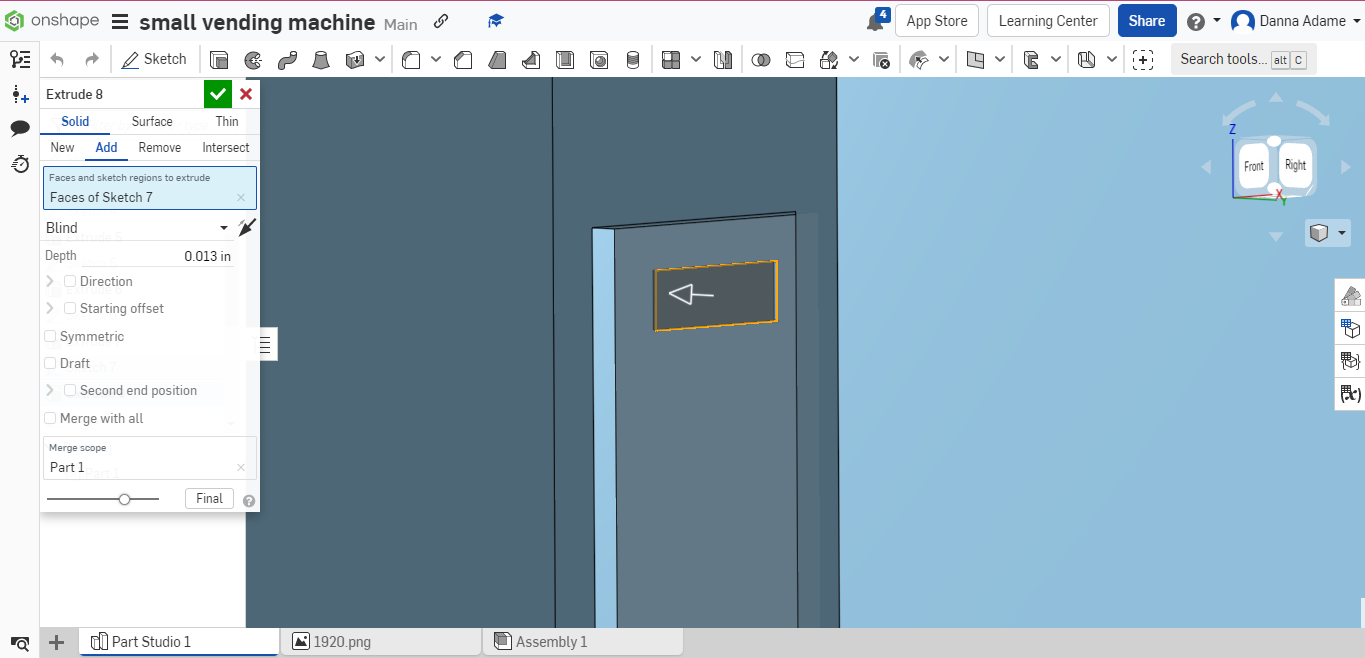Select the Loft tool
1365x658 pixels.
[x=320, y=59]
